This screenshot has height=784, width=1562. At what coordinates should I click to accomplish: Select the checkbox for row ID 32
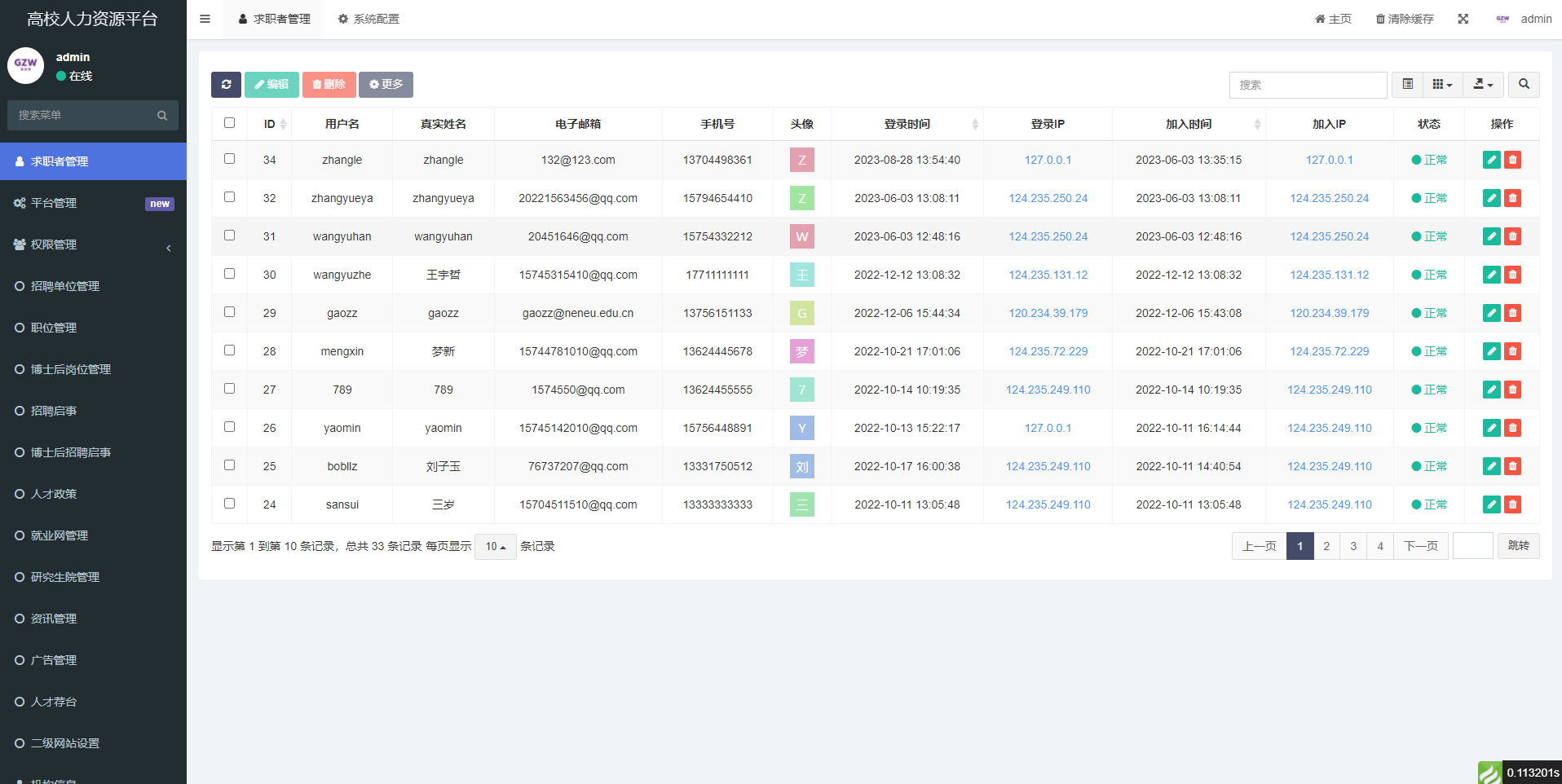[229, 197]
